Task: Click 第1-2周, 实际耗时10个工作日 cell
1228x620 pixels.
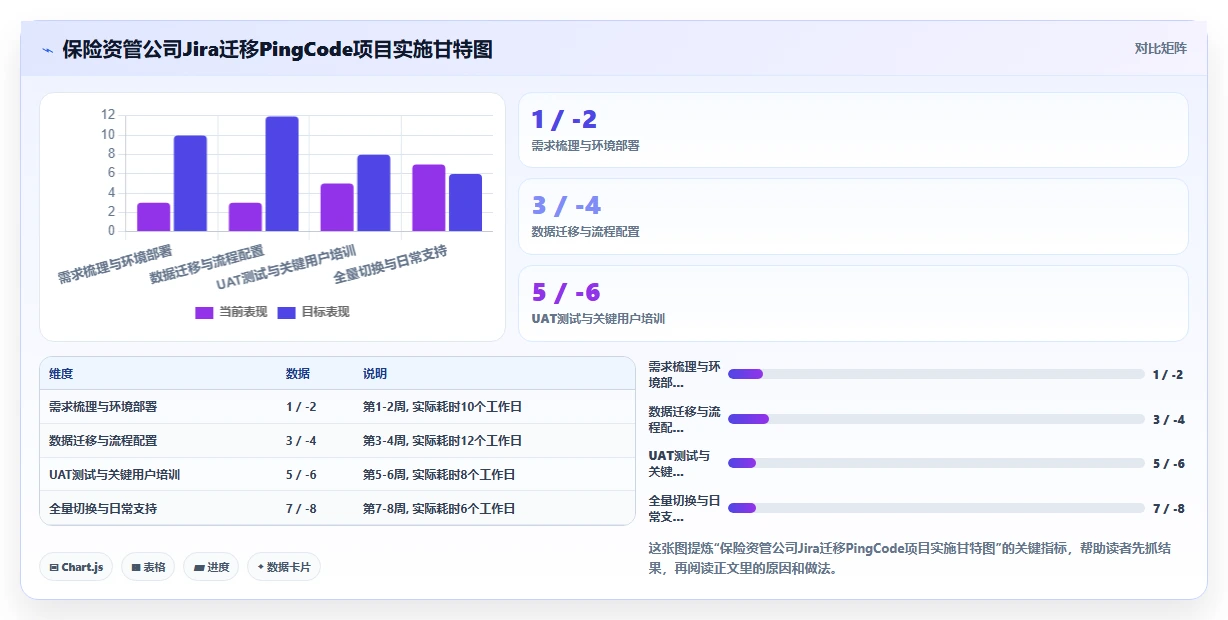Action: (494, 407)
